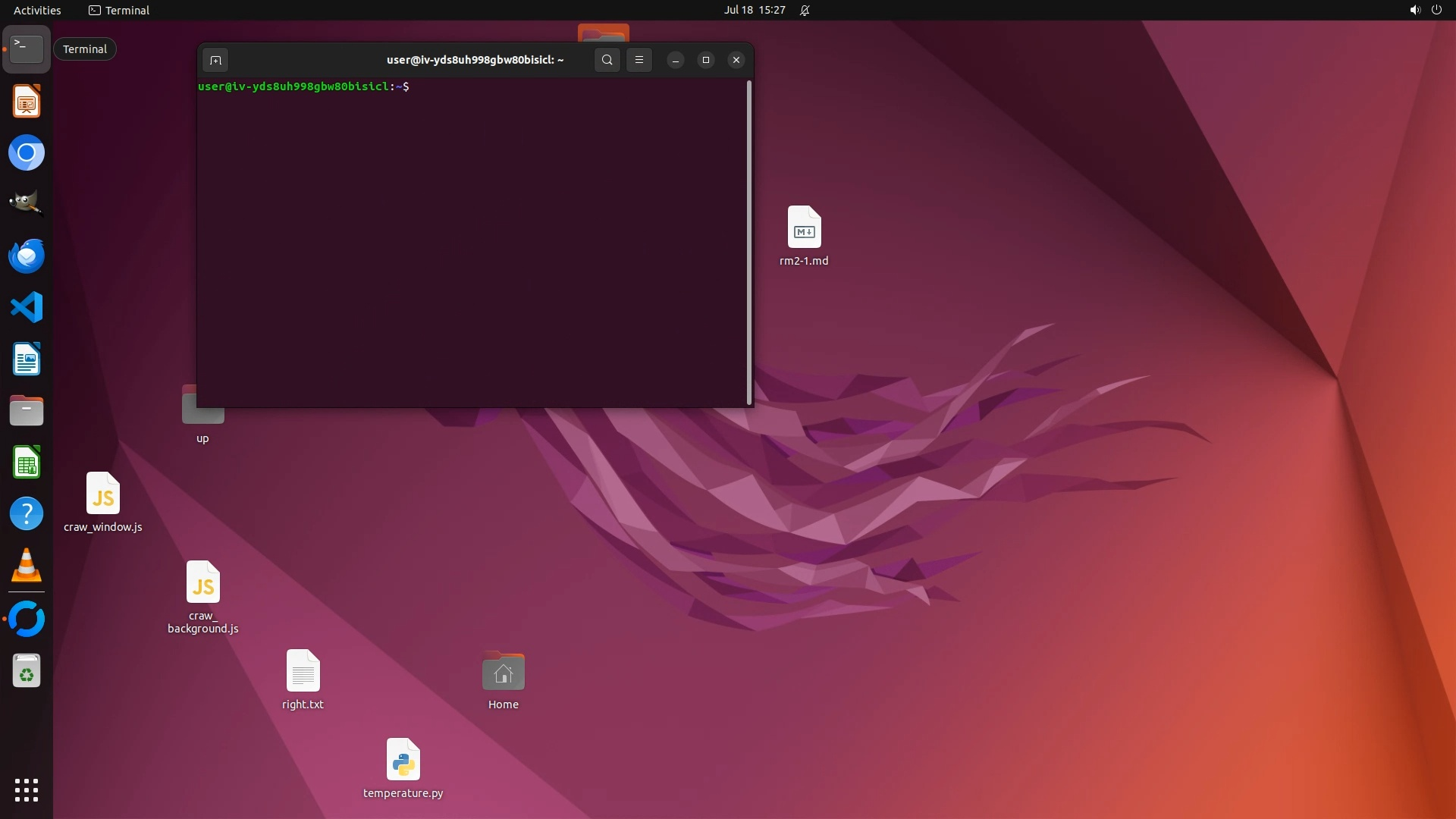The width and height of the screenshot is (1456, 819).
Task: Show all applications grid
Action: (x=27, y=790)
